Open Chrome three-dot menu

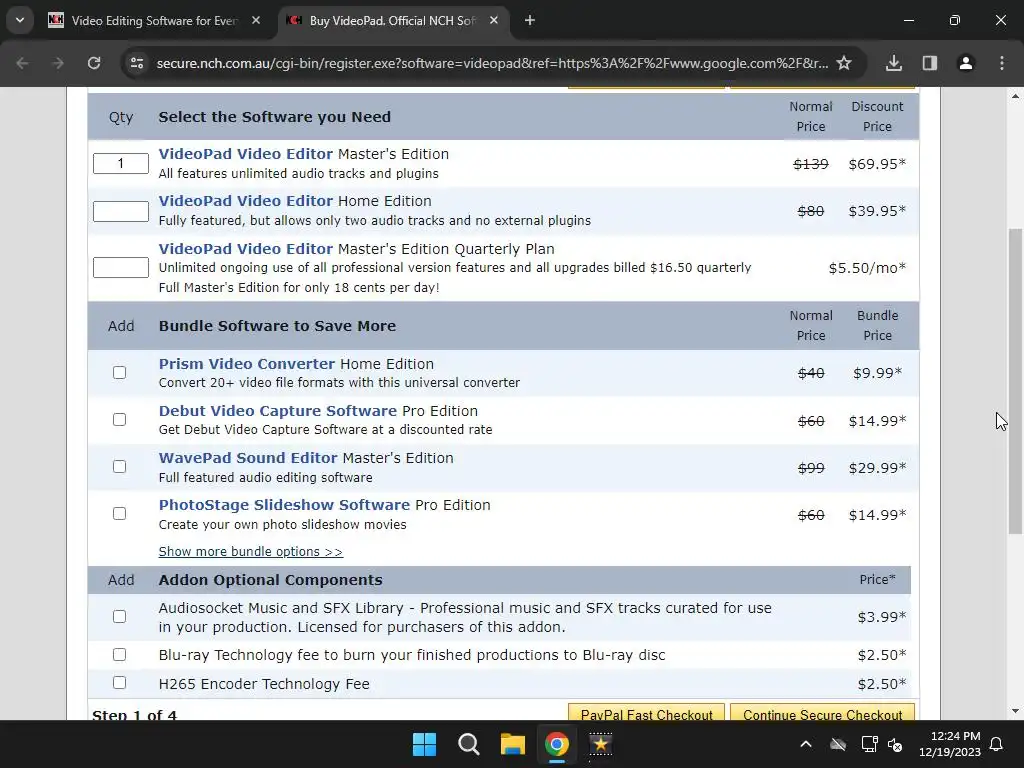pyautogui.click(x=1002, y=63)
